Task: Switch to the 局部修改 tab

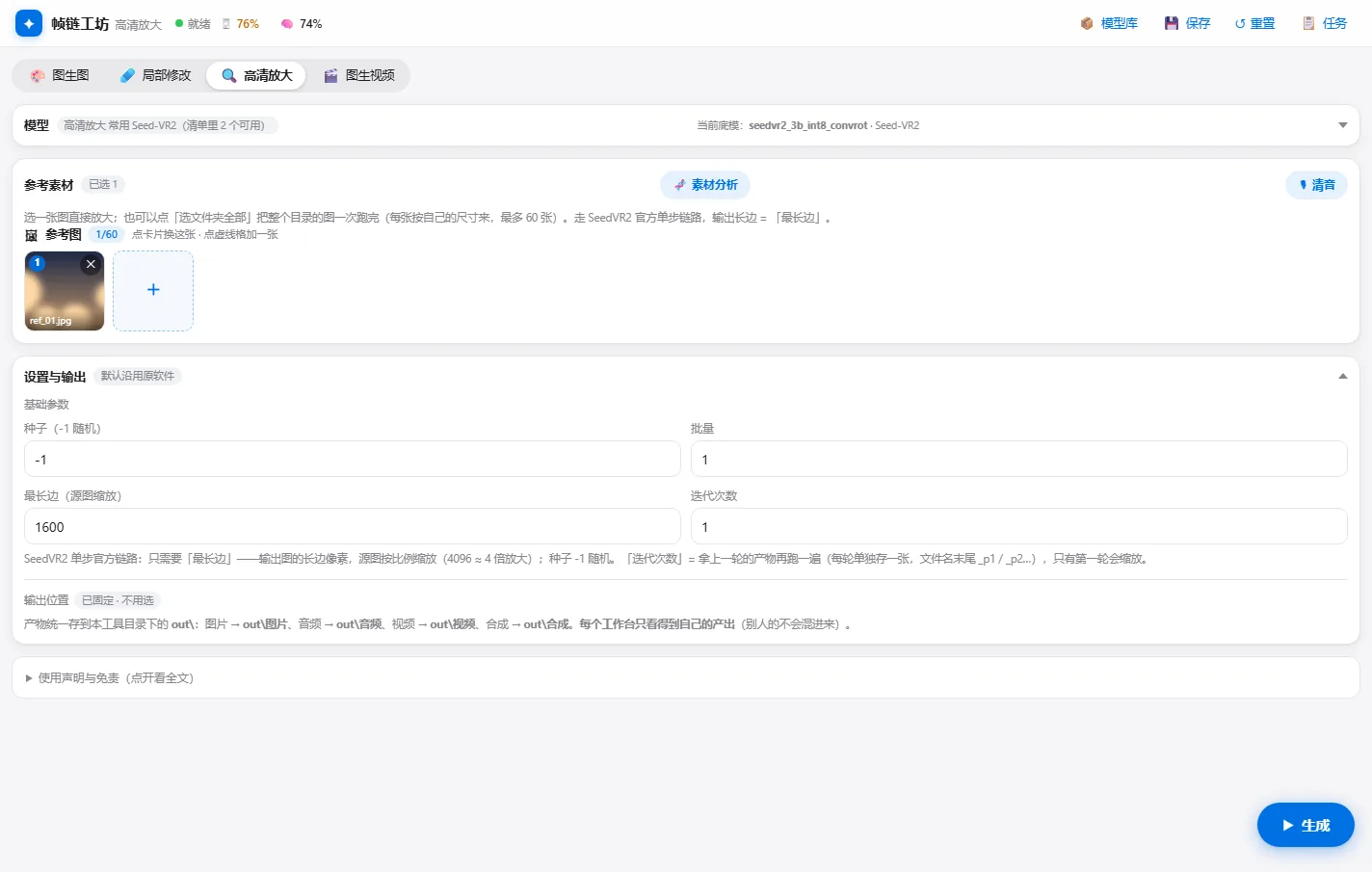Action: click(155, 75)
